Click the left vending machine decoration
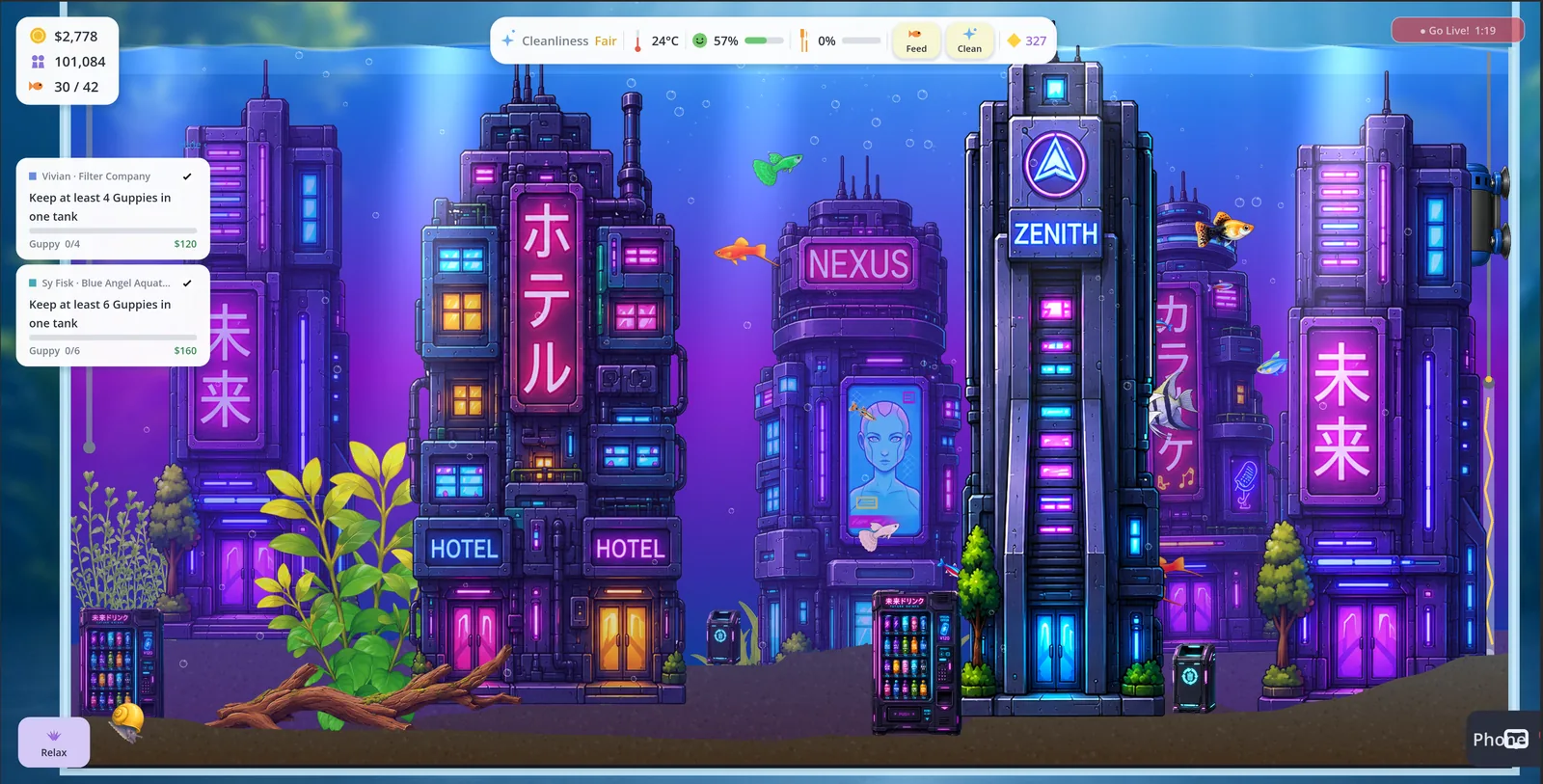This screenshot has width=1543, height=784. tap(121, 662)
